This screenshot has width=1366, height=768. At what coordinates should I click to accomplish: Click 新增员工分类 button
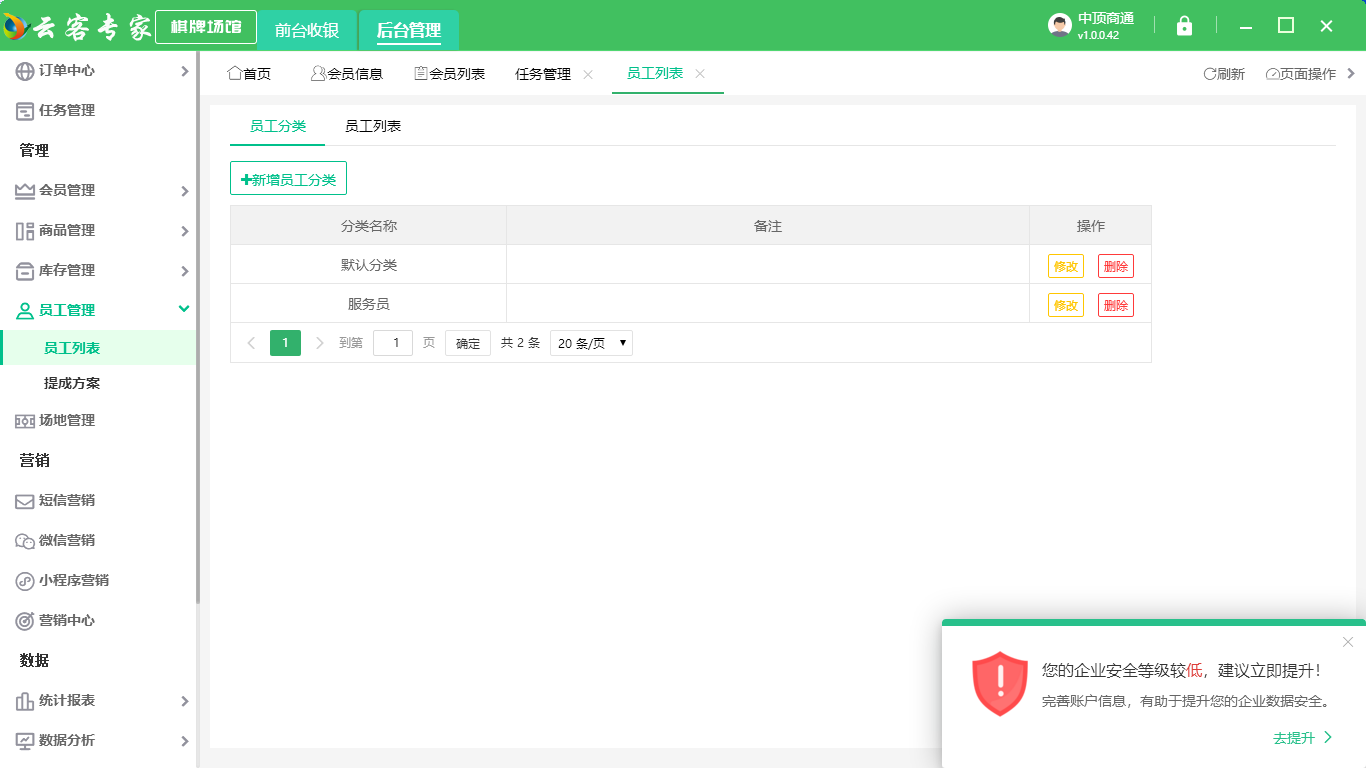click(288, 179)
